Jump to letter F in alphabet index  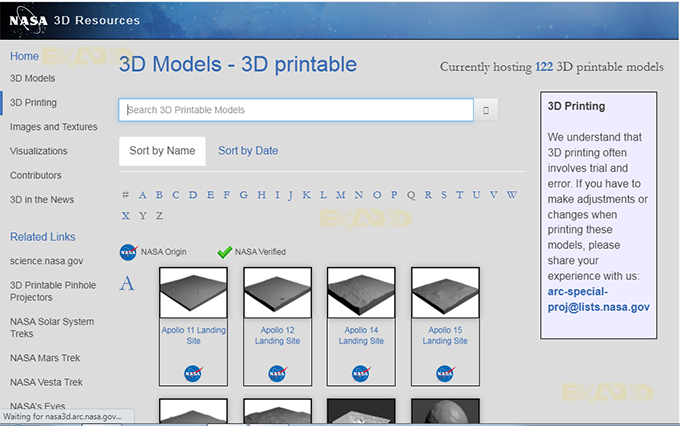227,195
